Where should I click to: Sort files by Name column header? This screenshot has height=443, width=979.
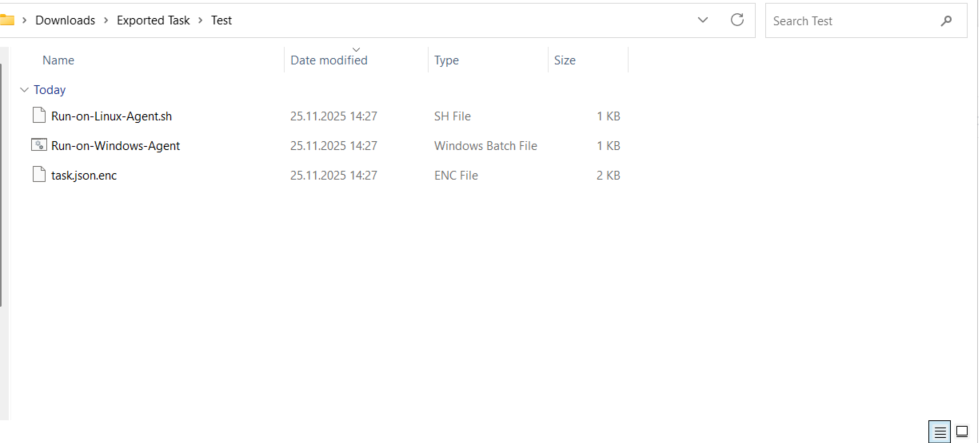tap(58, 60)
